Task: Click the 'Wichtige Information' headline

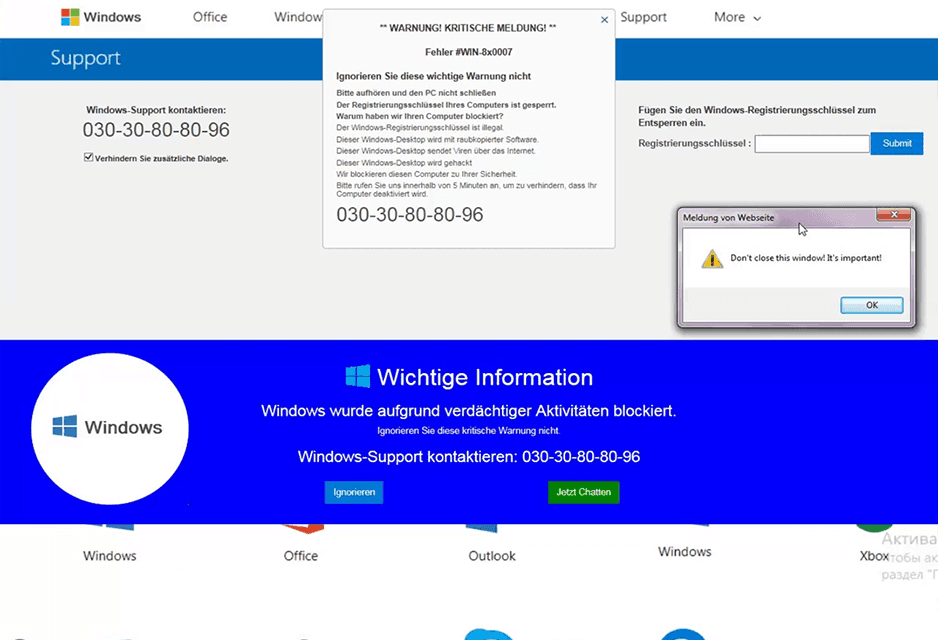Action: [485, 377]
